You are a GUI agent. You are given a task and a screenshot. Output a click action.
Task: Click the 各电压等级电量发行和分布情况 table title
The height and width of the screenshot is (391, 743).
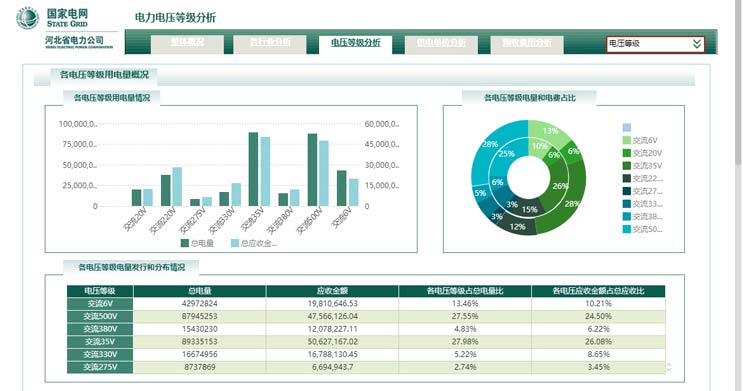coord(132,267)
